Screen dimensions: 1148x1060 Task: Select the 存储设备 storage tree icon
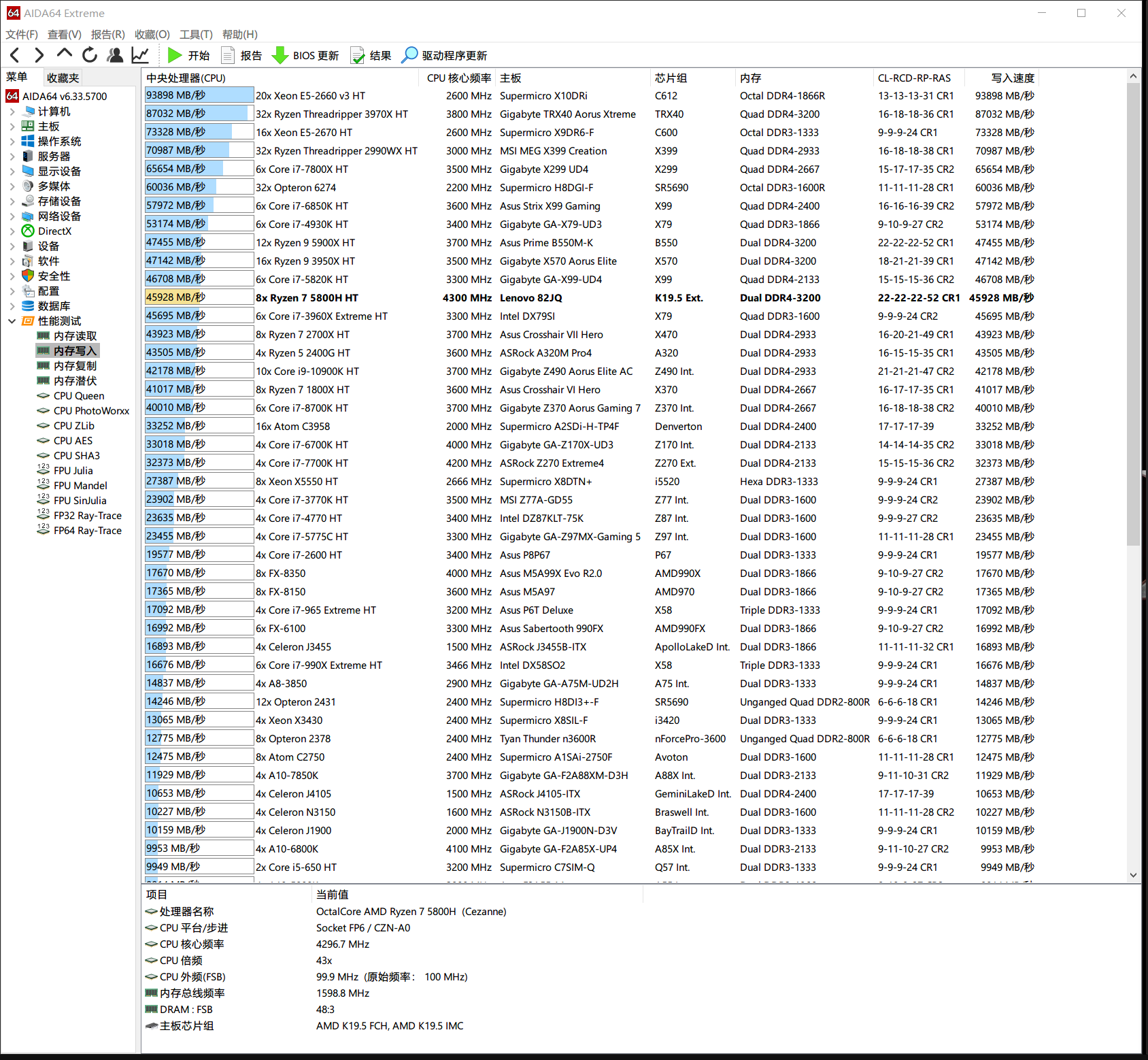tap(28, 201)
